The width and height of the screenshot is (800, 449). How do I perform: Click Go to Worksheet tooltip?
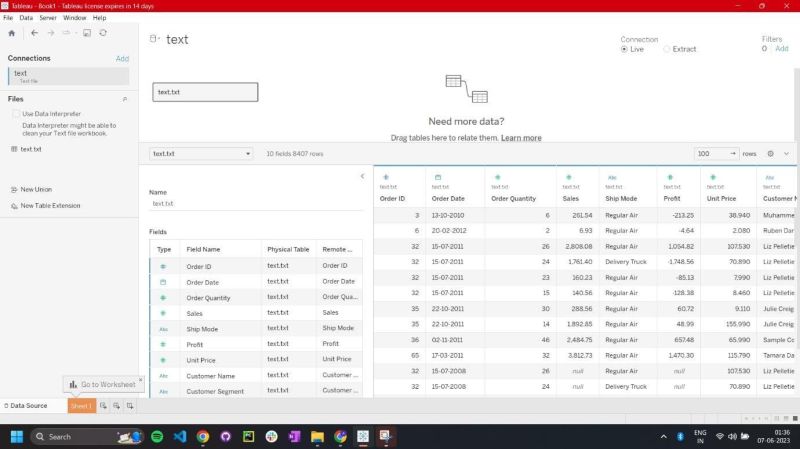tap(103, 385)
